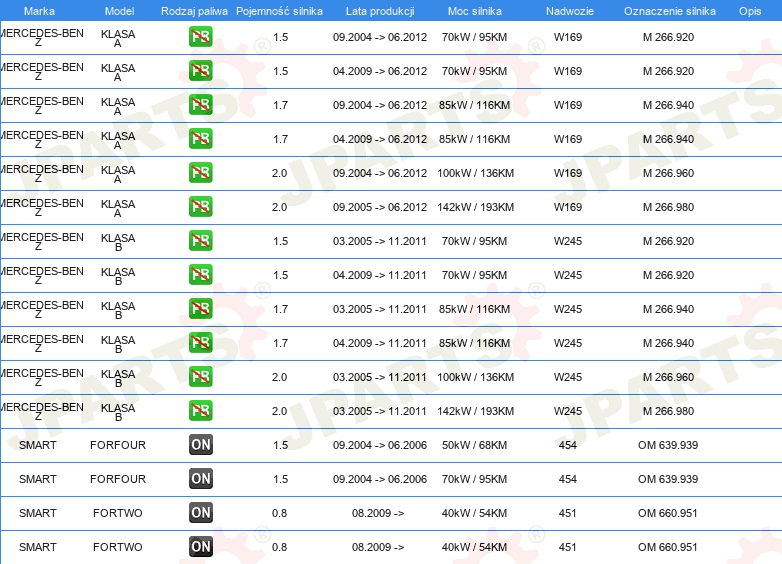Click the Opis column header
Image resolution: width=782 pixels, height=564 pixels.
[x=749, y=10]
